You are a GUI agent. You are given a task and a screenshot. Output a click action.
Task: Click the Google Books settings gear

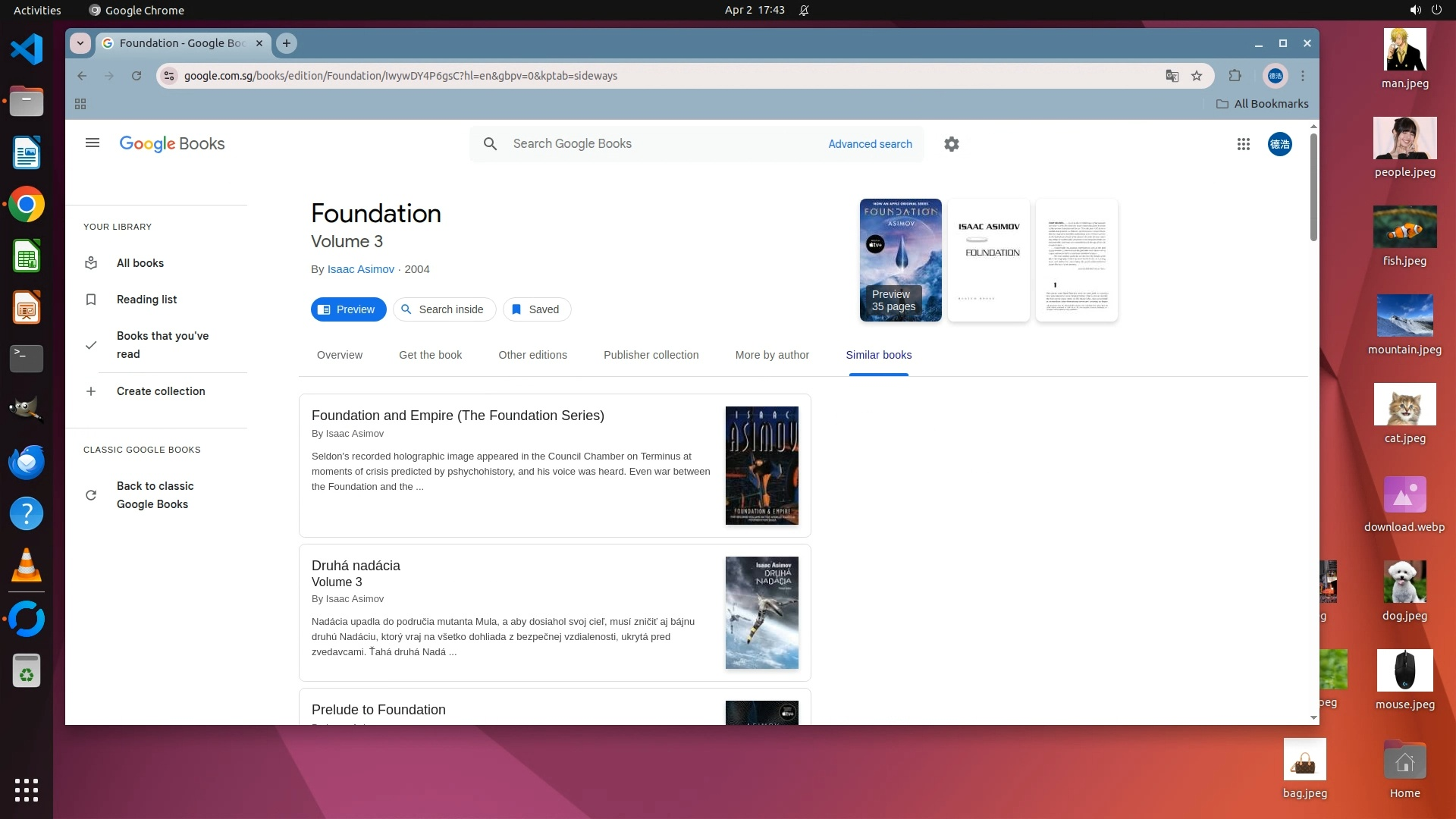click(951, 144)
